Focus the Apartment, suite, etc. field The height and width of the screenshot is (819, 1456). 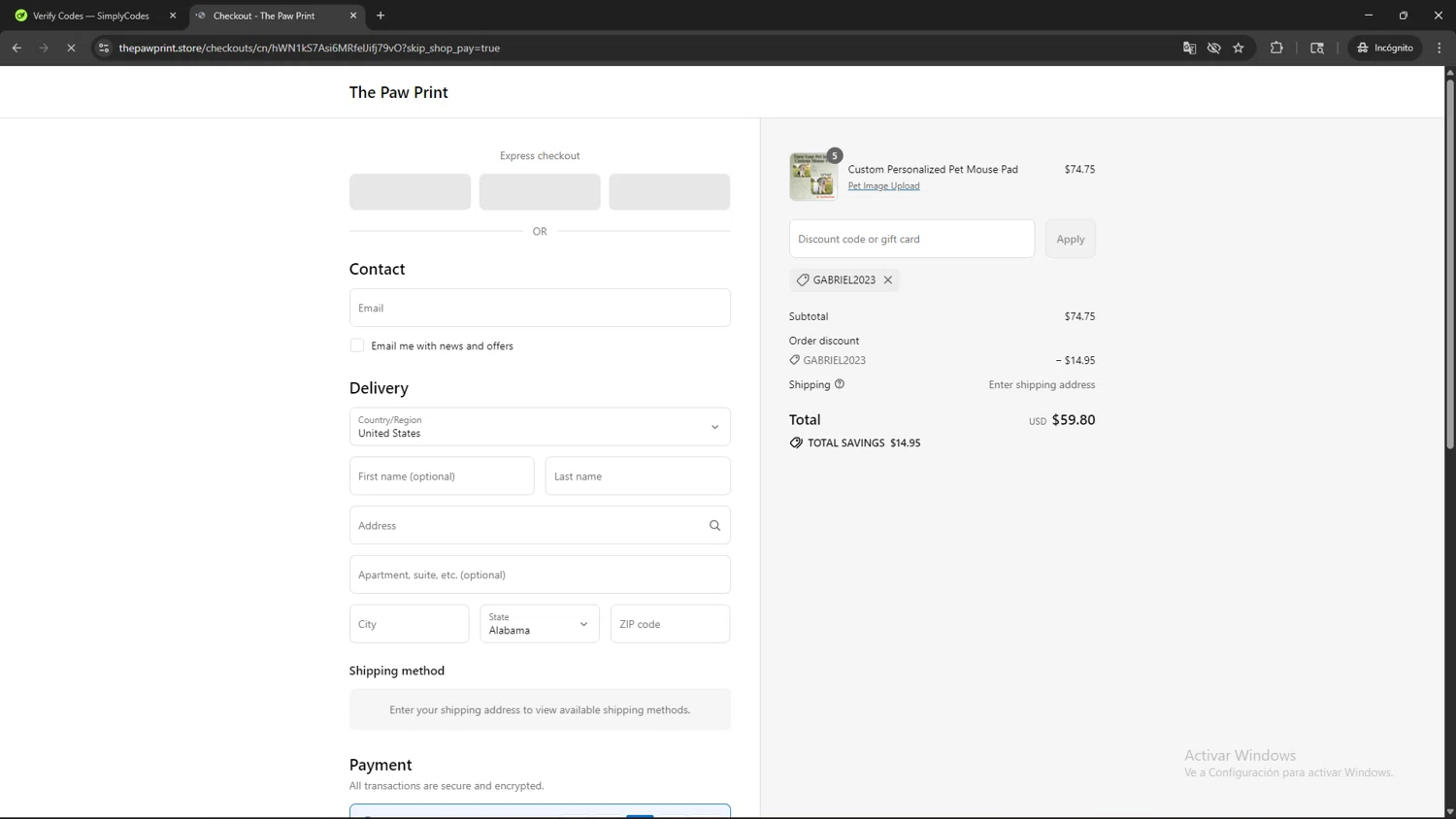click(x=540, y=574)
